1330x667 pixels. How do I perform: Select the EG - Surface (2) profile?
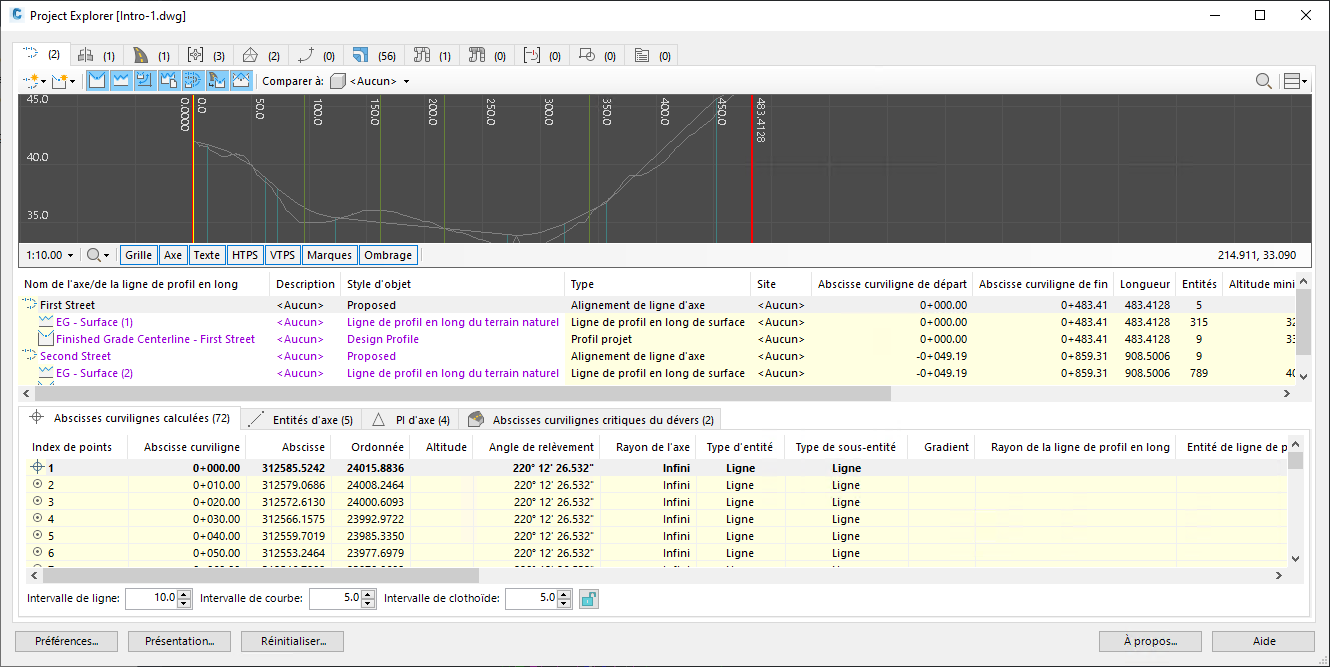(657, 373)
